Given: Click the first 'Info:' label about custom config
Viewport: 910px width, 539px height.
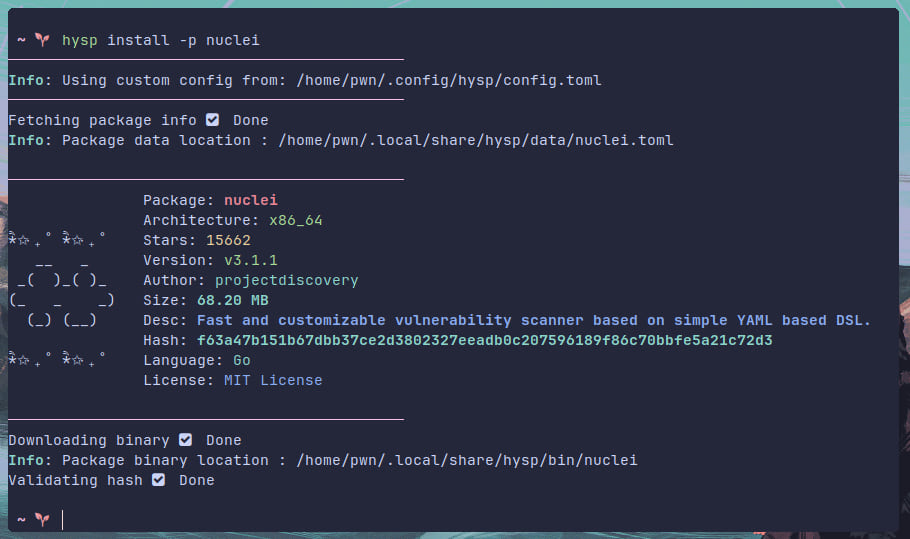Looking at the screenshot, I should tap(30, 80).
